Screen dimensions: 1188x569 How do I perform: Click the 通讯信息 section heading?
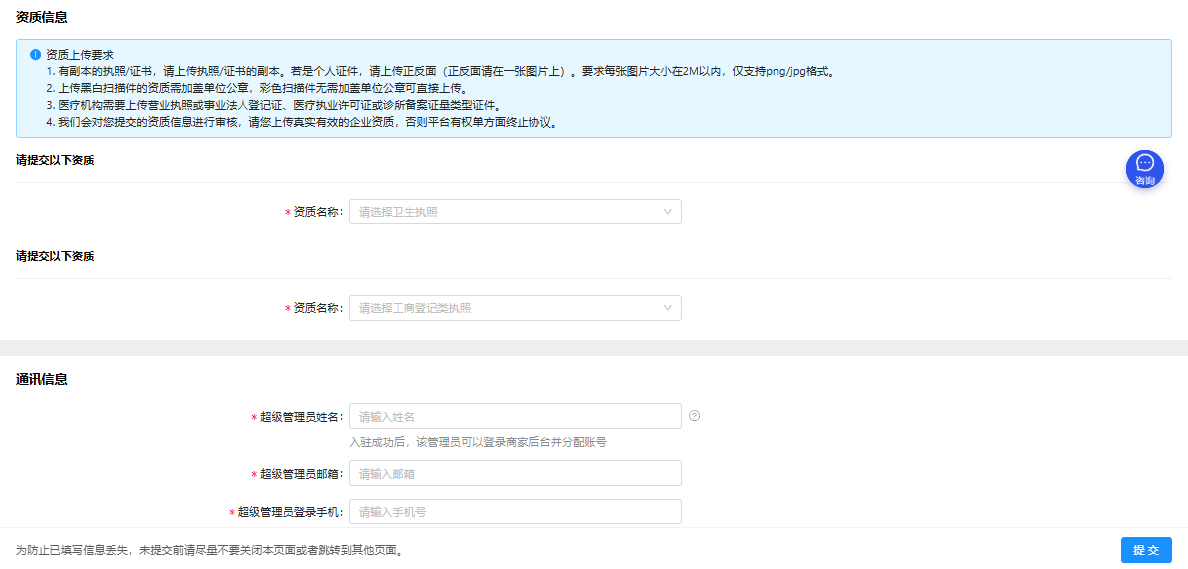point(42,379)
